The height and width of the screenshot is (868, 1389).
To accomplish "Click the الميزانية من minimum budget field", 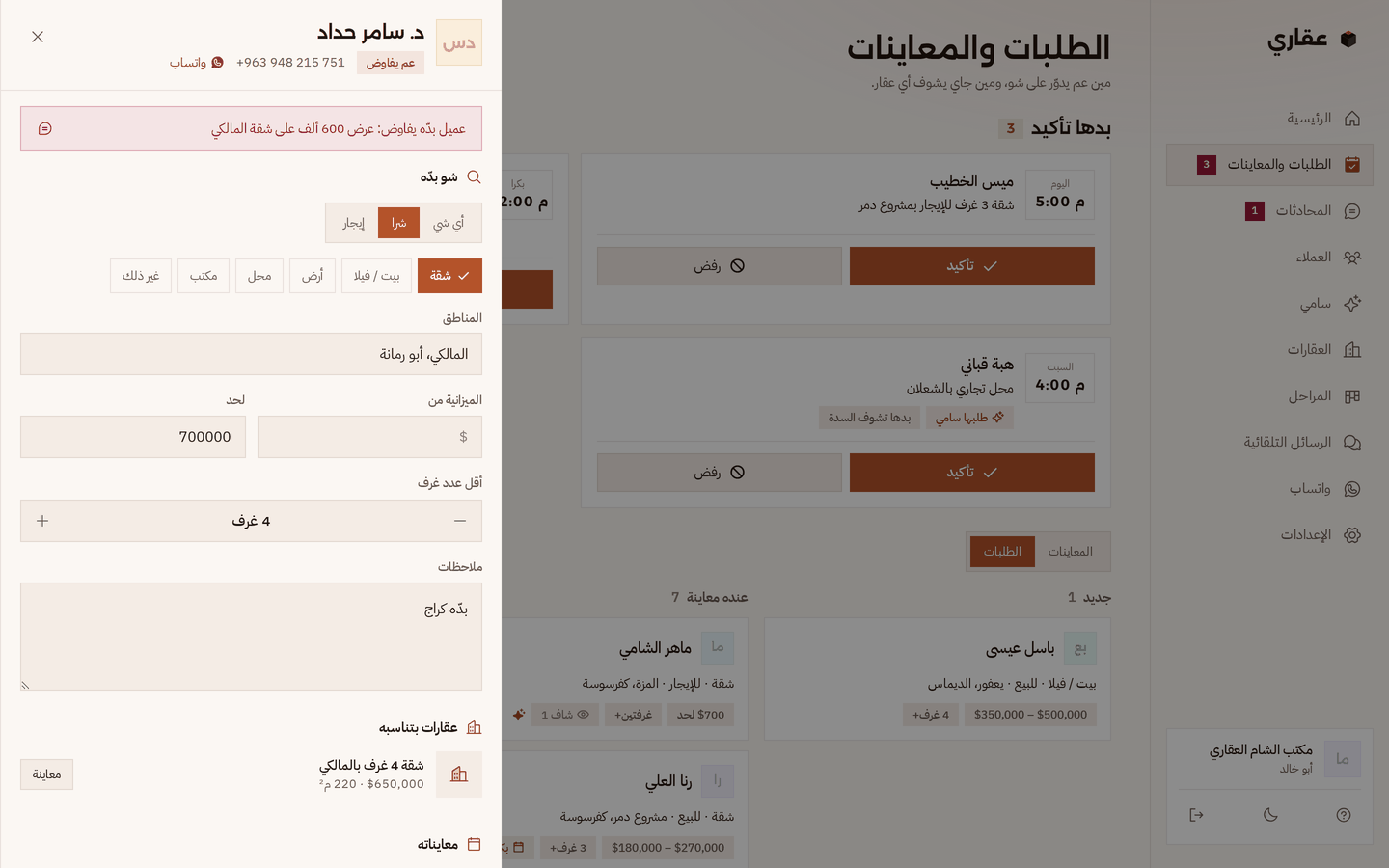I will point(370,437).
